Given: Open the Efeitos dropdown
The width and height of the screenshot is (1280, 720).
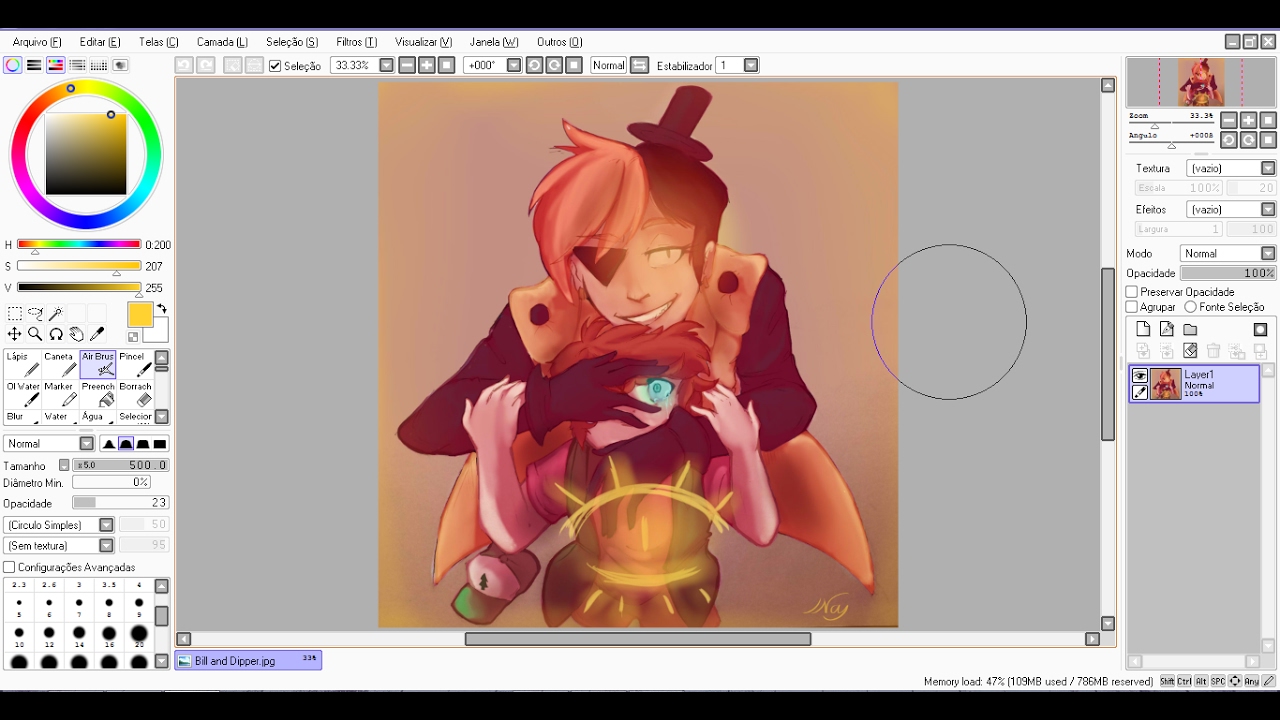Looking at the screenshot, I should pos(1268,209).
